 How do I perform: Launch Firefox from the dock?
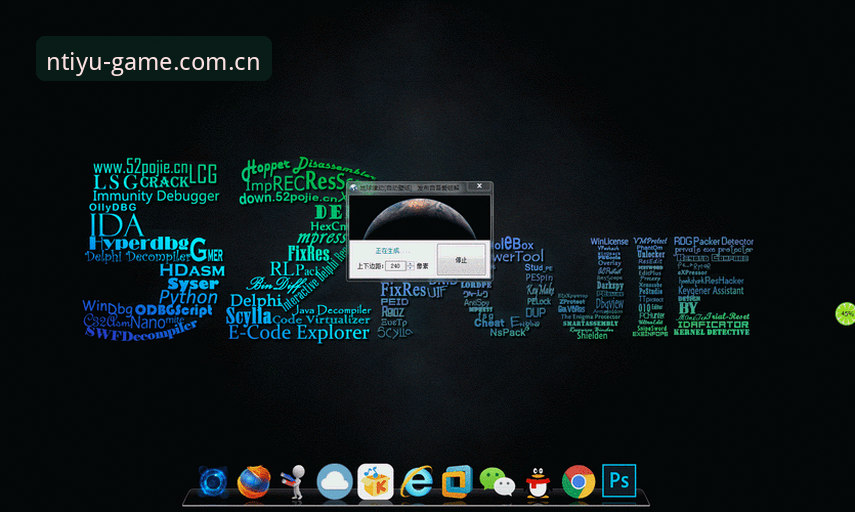click(x=254, y=481)
